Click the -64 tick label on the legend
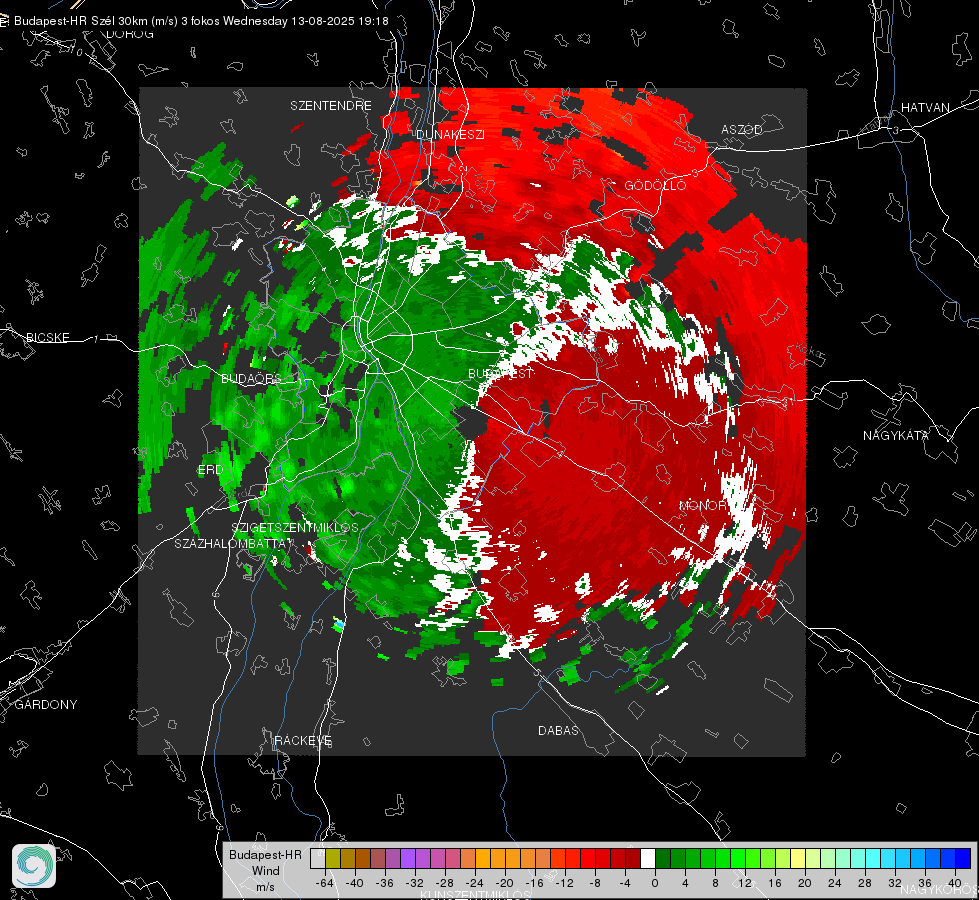Screen dimensions: 979x900 pos(324,883)
